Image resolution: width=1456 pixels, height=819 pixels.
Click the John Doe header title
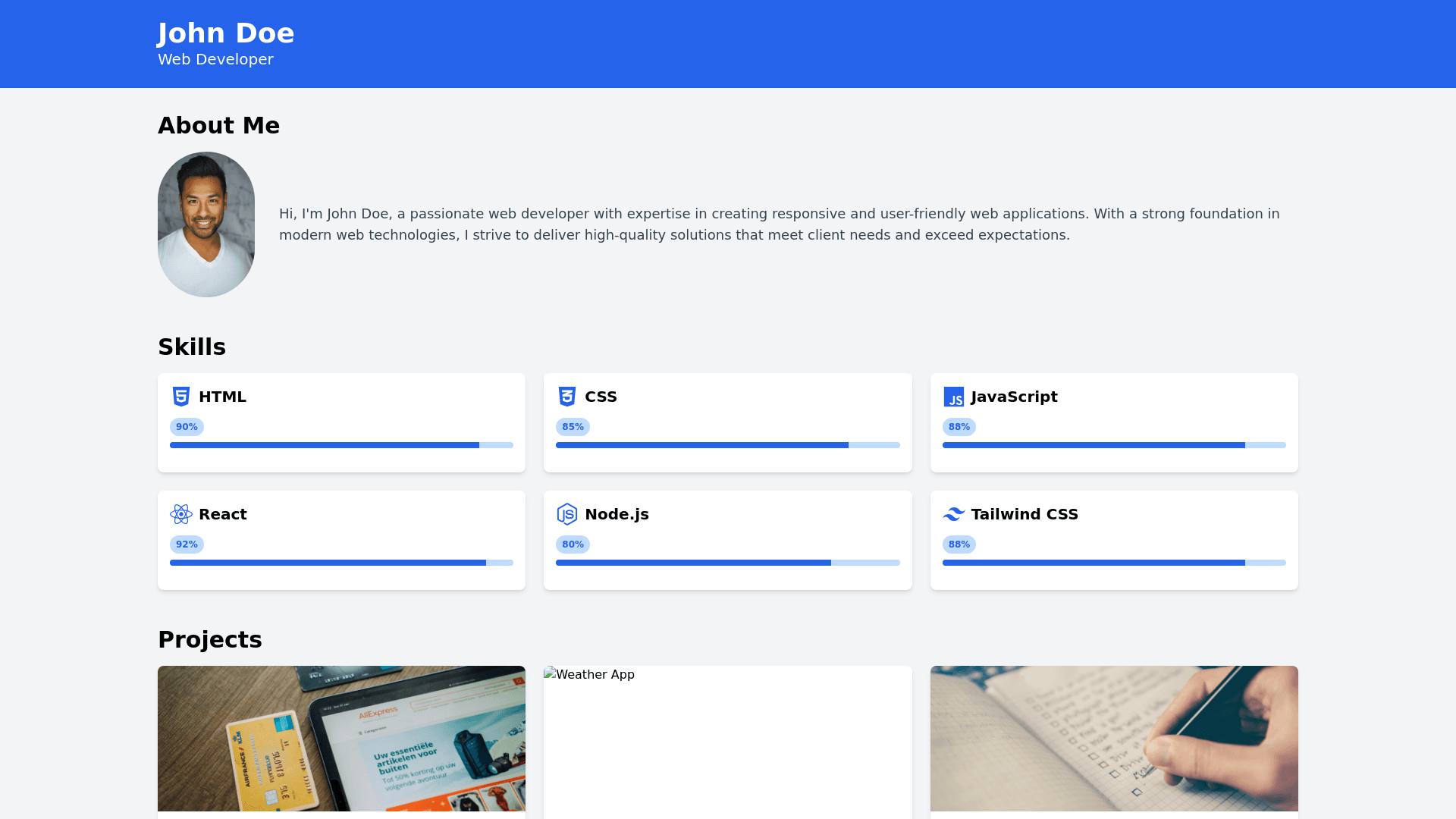tap(226, 33)
